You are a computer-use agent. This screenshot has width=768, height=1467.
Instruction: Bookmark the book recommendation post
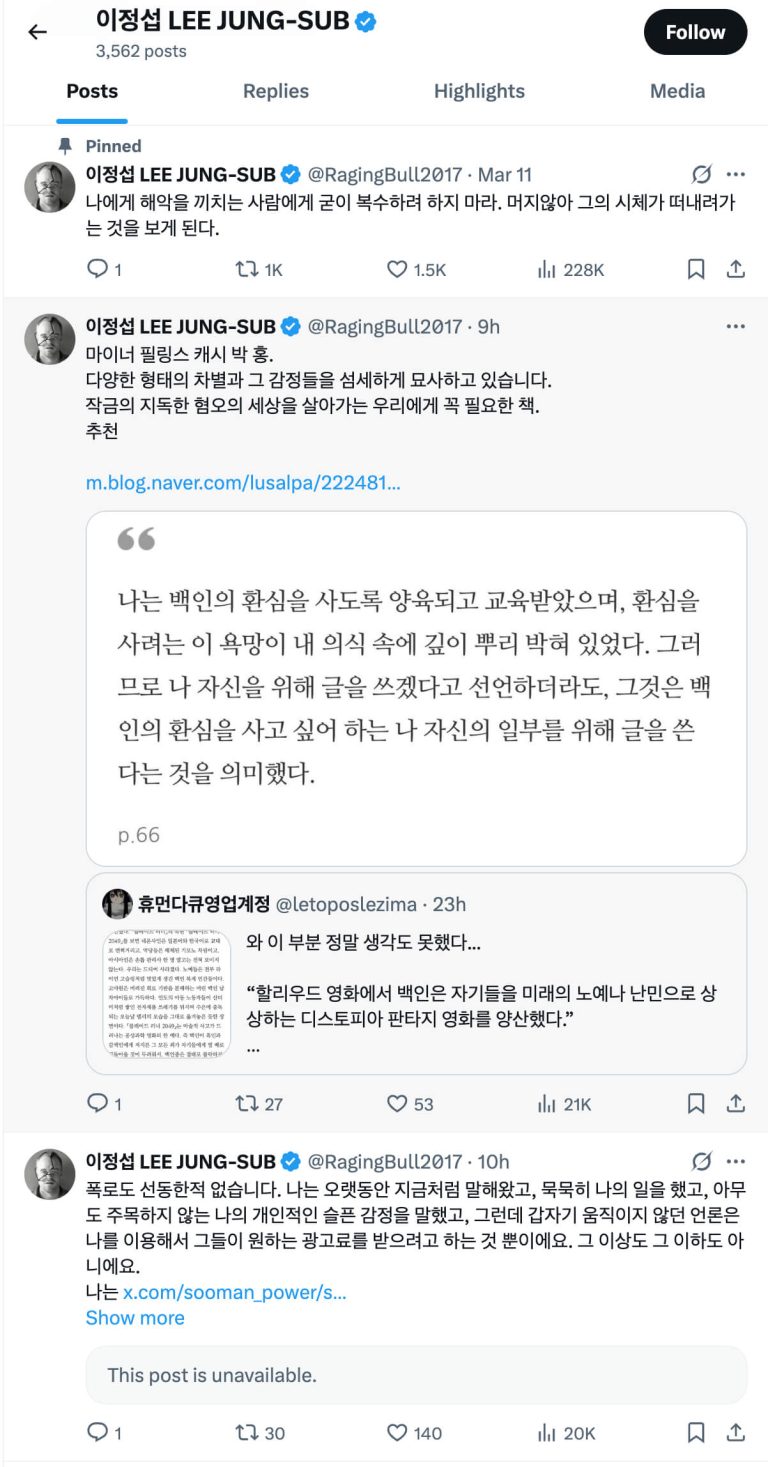coord(695,1103)
